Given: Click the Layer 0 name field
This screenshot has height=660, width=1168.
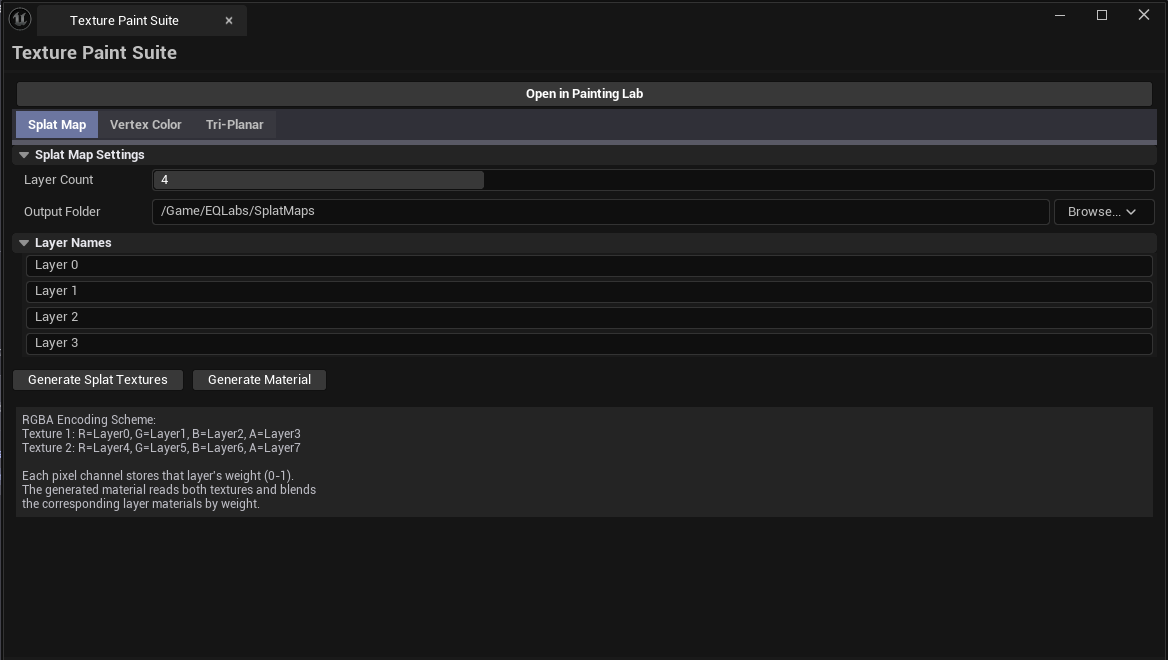Looking at the screenshot, I should click(x=589, y=265).
